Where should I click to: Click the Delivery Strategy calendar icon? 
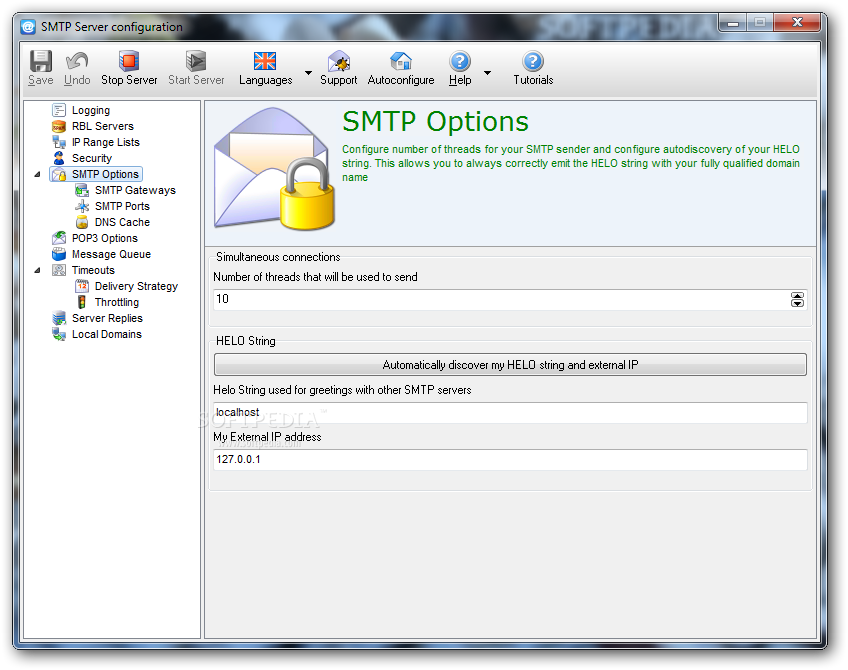click(x=82, y=286)
